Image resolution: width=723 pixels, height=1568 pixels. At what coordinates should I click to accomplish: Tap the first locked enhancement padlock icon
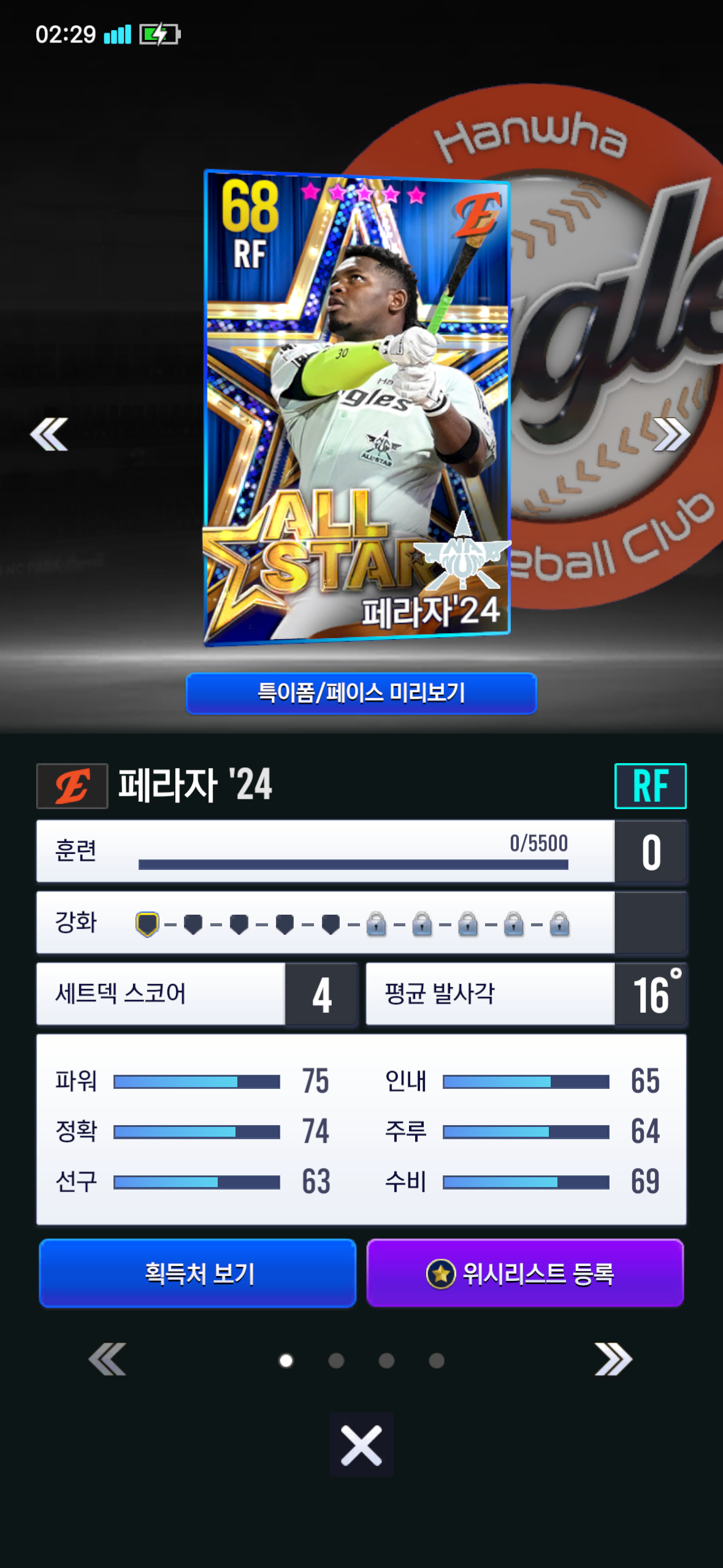coord(376,924)
